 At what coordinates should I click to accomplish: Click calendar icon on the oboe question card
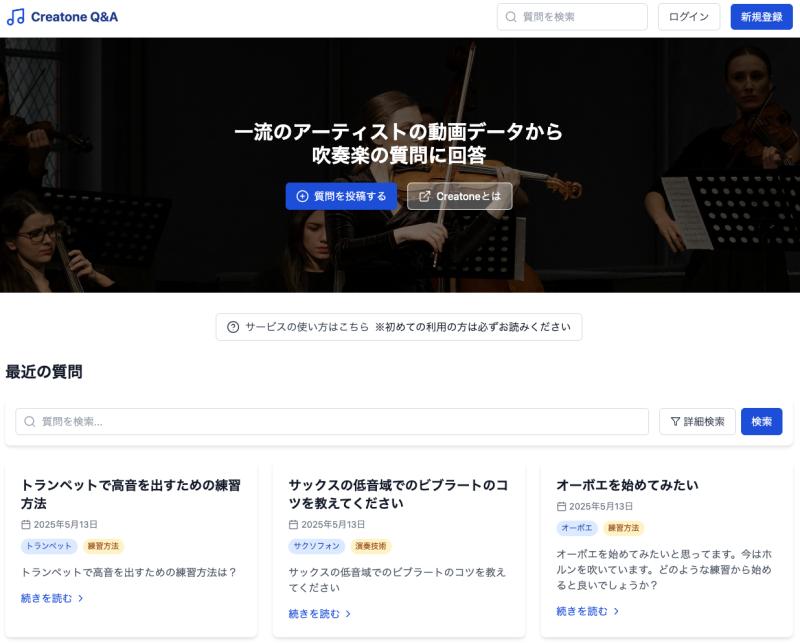[561, 506]
